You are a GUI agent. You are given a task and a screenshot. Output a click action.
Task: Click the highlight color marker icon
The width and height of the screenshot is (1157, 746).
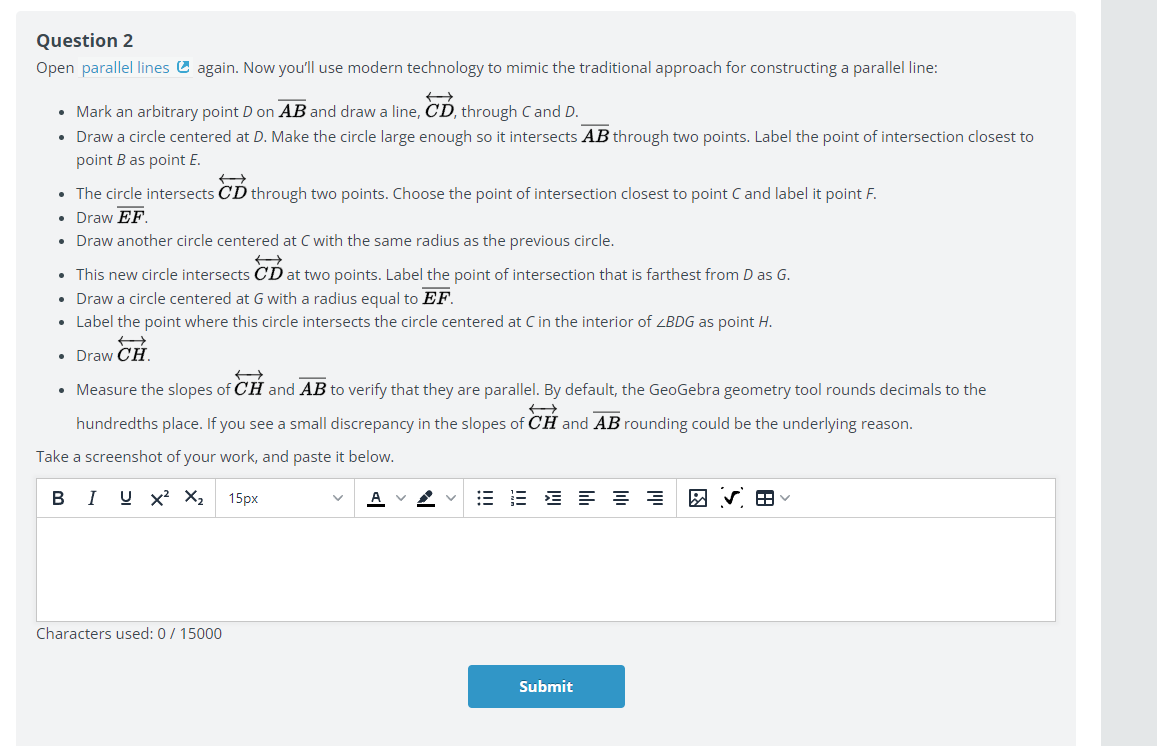pos(426,498)
